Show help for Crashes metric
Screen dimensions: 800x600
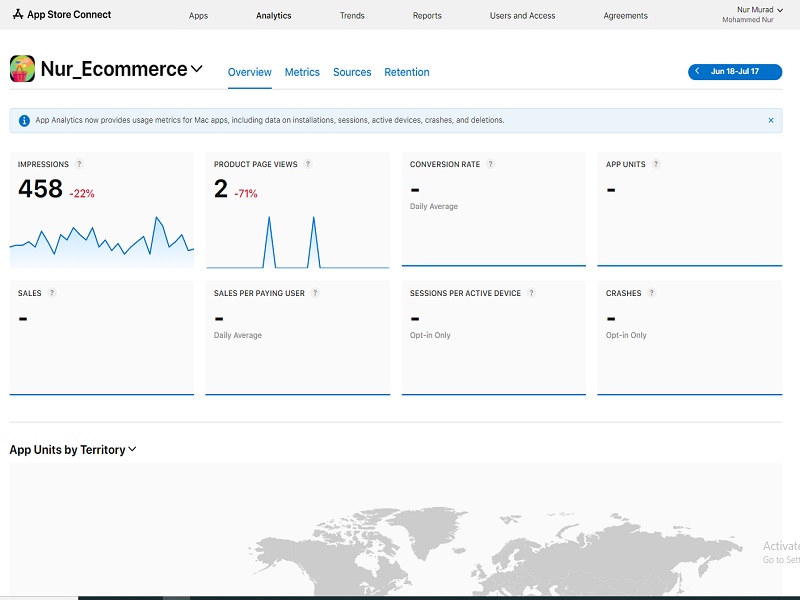pyautogui.click(x=652, y=293)
